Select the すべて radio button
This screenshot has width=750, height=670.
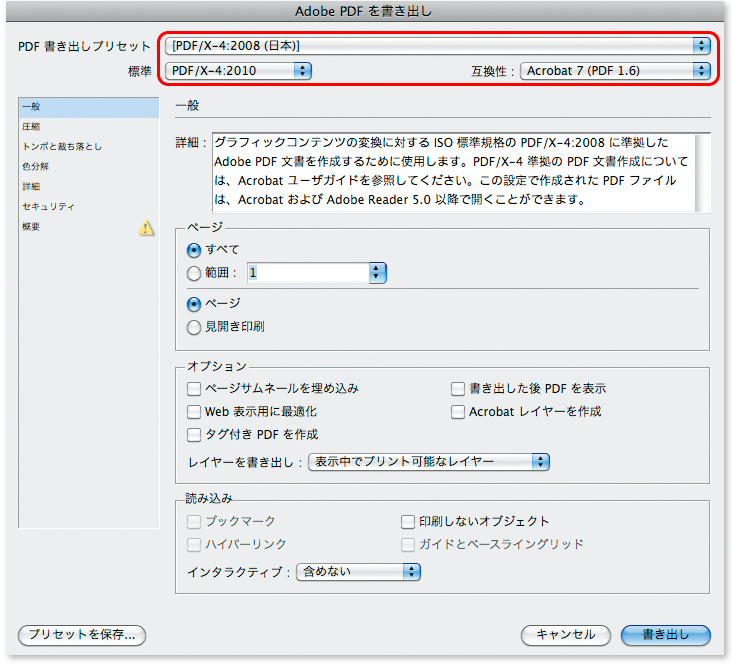click(x=194, y=250)
